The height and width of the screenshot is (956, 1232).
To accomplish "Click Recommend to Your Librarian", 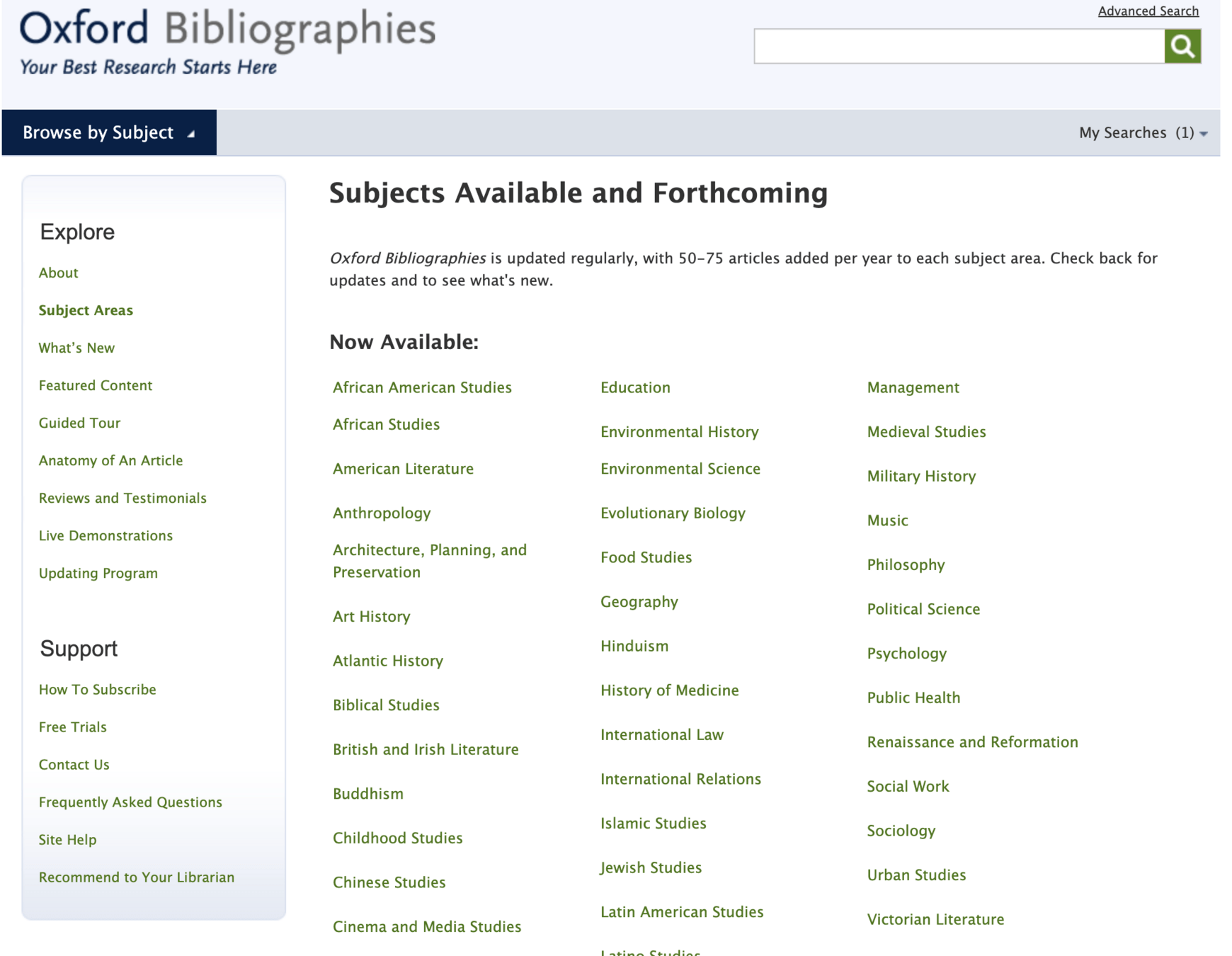I will point(136,877).
